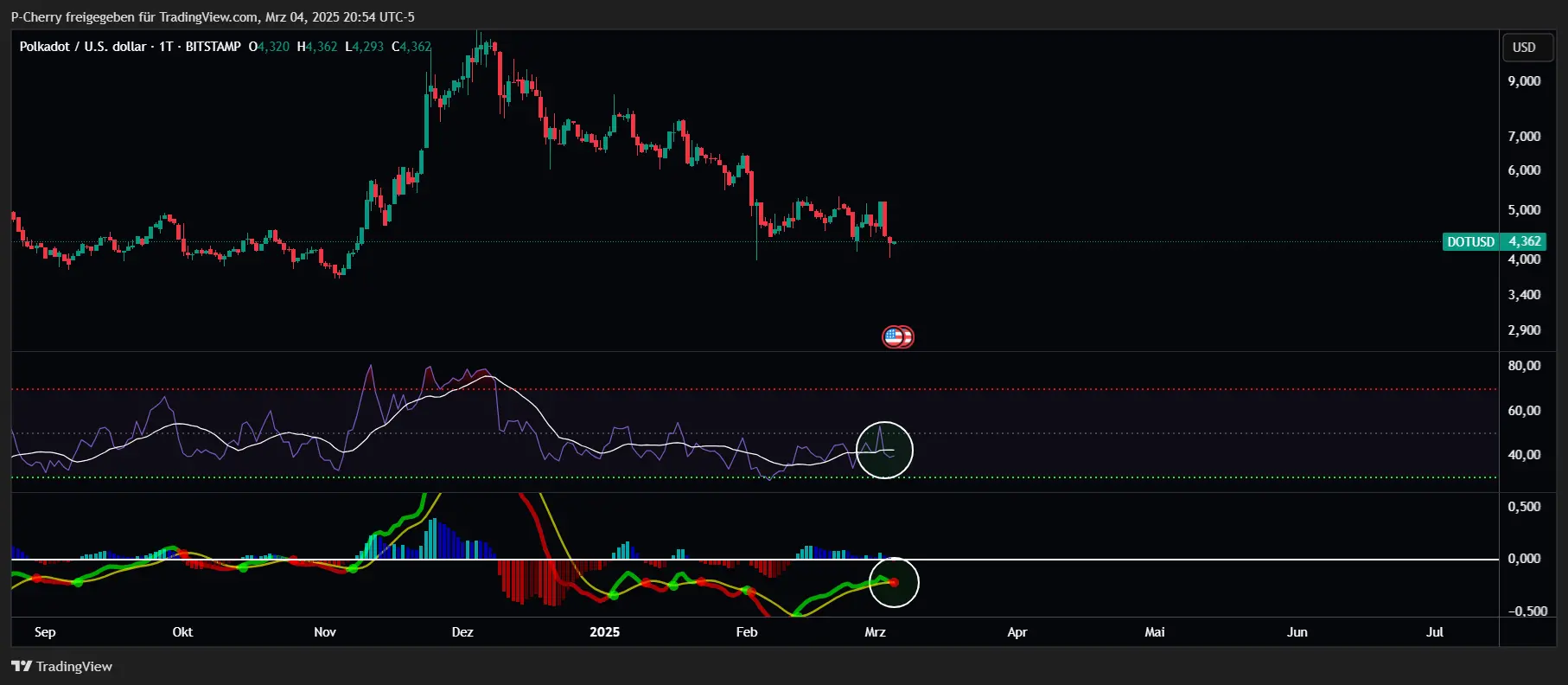Click the 0,000 MACD axis label
This screenshot has width=1568, height=685.
1524,558
